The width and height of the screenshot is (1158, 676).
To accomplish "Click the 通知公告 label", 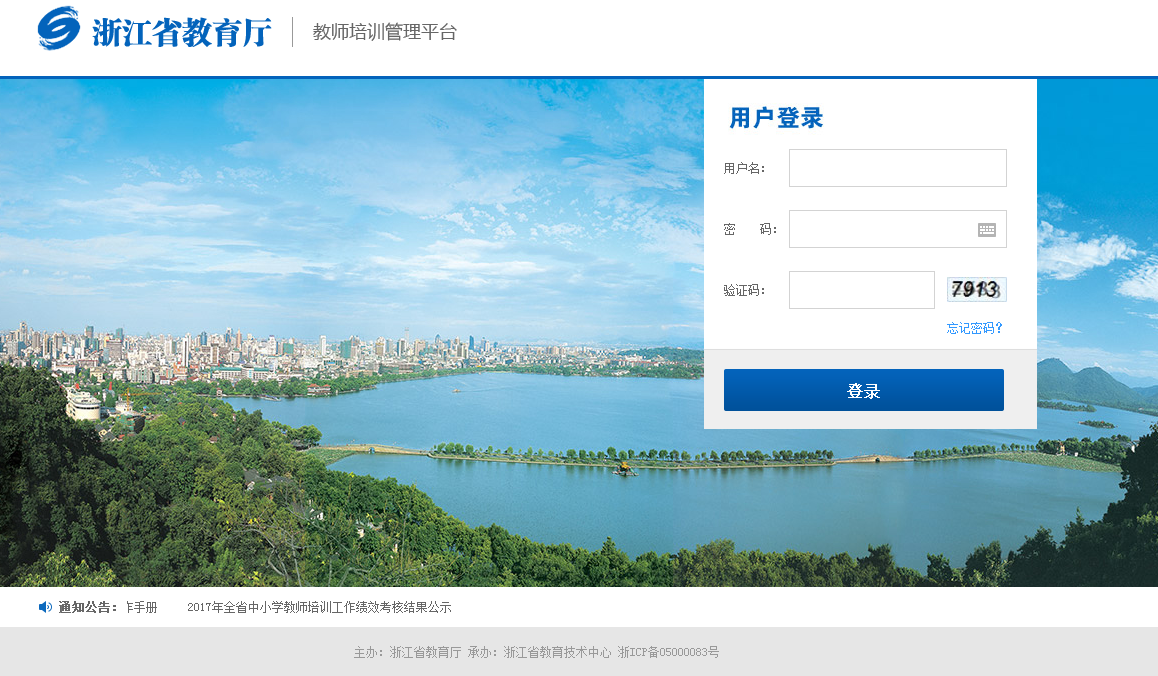I will click(x=87, y=607).
